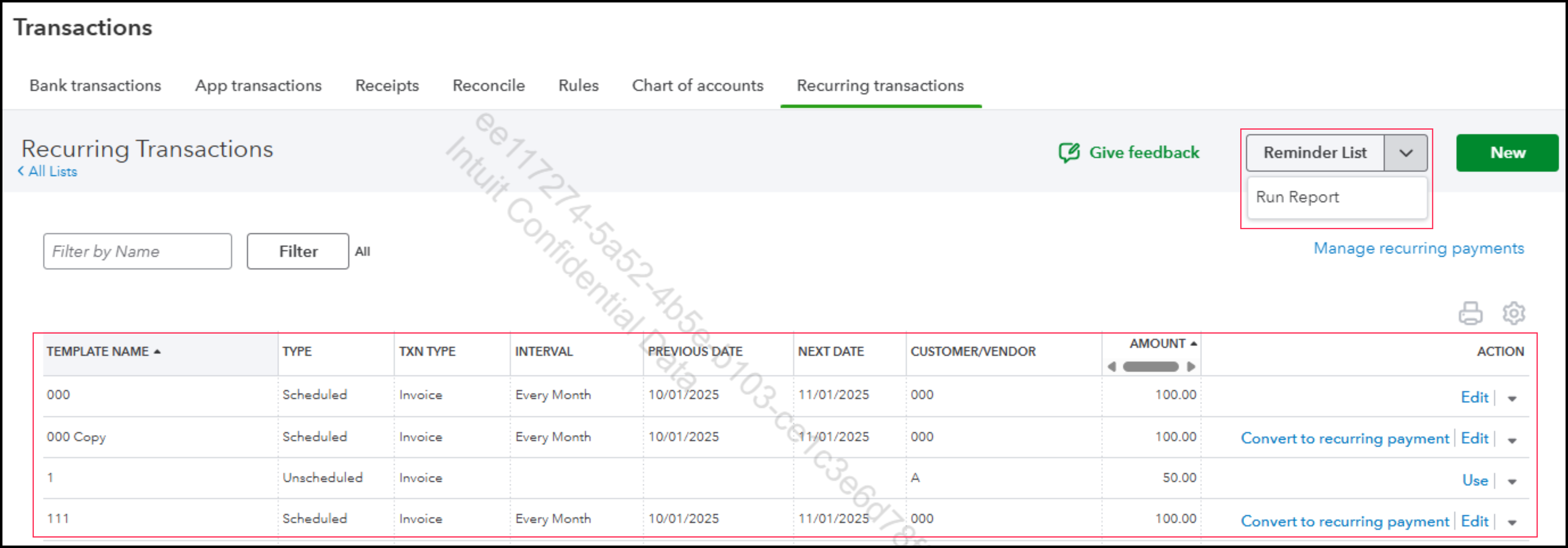Viewport: 1568px width, 548px height.
Task: Click right arrow of Amount column slider
Action: tap(1191, 367)
